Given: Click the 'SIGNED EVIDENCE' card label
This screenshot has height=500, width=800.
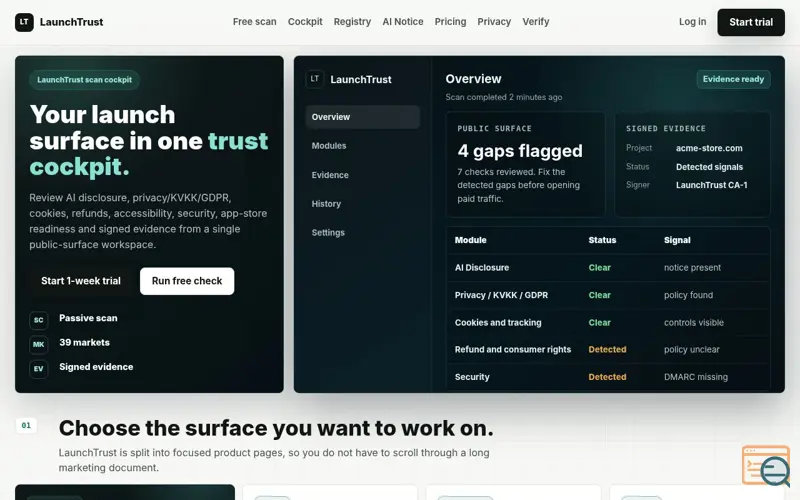Looking at the screenshot, I should (x=666, y=129).
